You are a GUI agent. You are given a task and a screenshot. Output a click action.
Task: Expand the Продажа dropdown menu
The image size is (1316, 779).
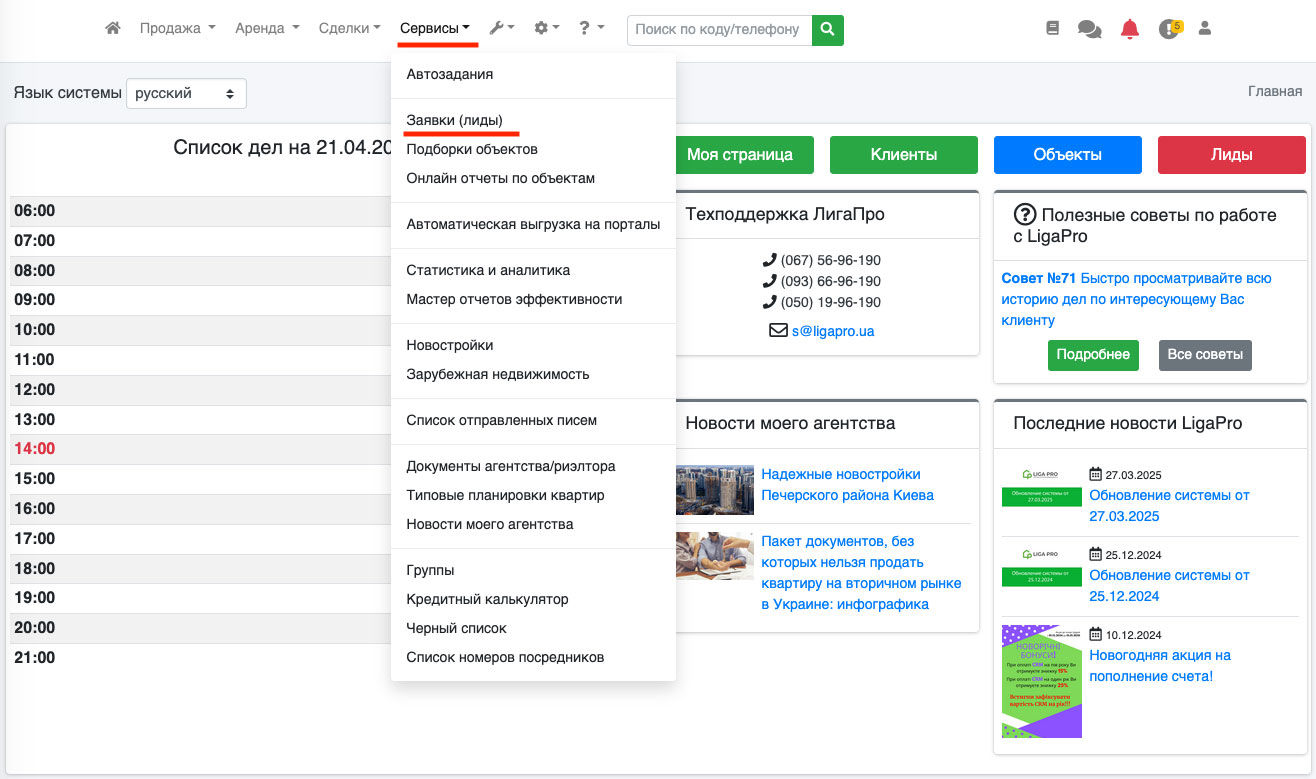coord(177,29)
